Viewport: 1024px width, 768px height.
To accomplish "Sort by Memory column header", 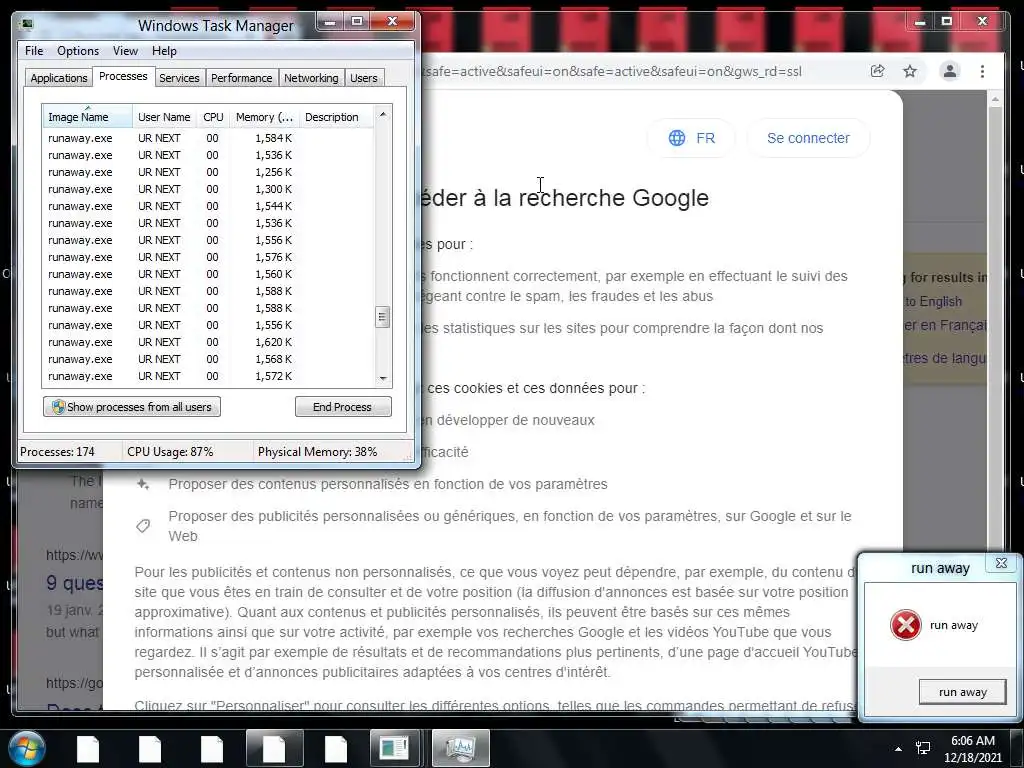I will (264, 117).
